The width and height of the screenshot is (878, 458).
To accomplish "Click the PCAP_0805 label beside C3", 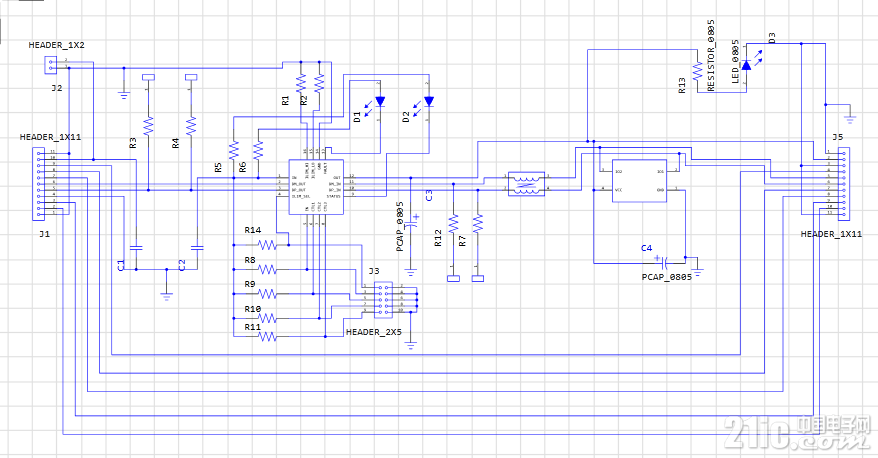I will coord(400,227).
